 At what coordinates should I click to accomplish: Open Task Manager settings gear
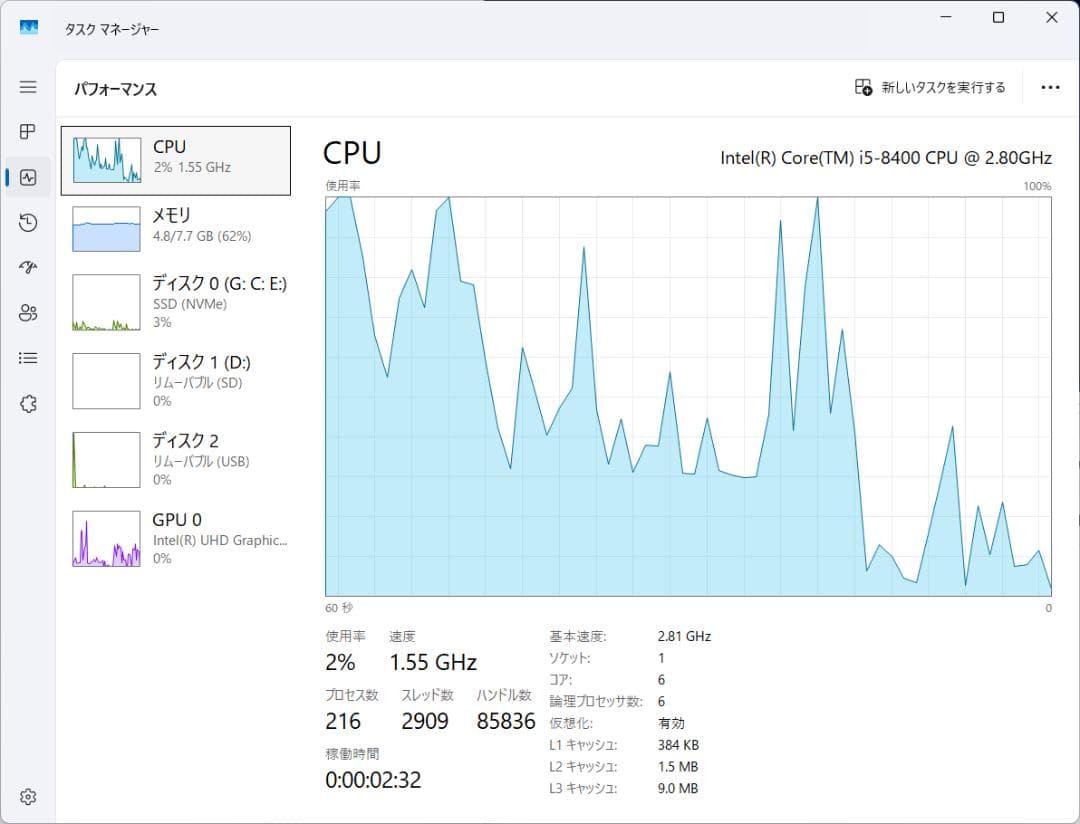coord(27,797)
